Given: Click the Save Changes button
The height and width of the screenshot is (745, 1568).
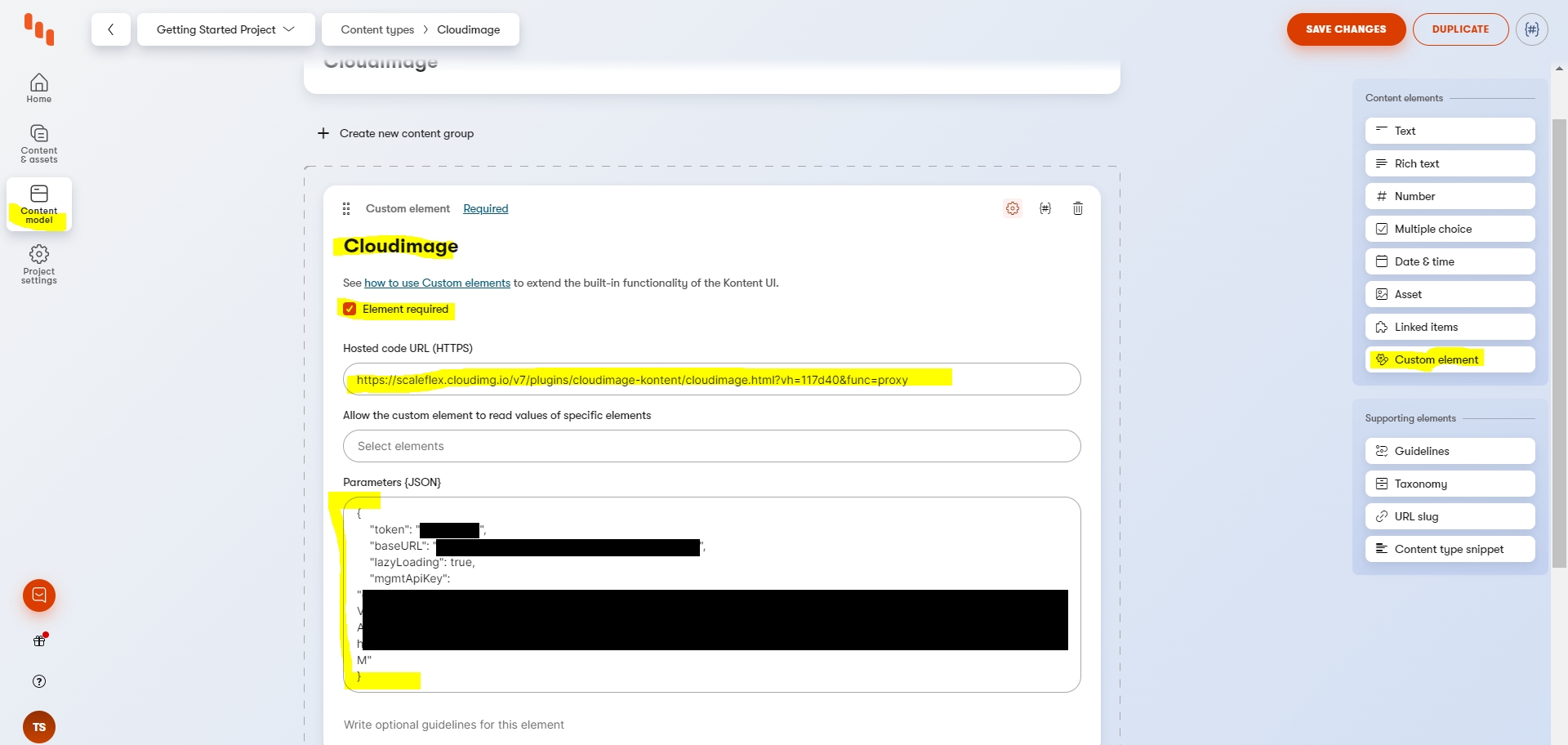Looking at the screenshot, I should click(1345, 29).
